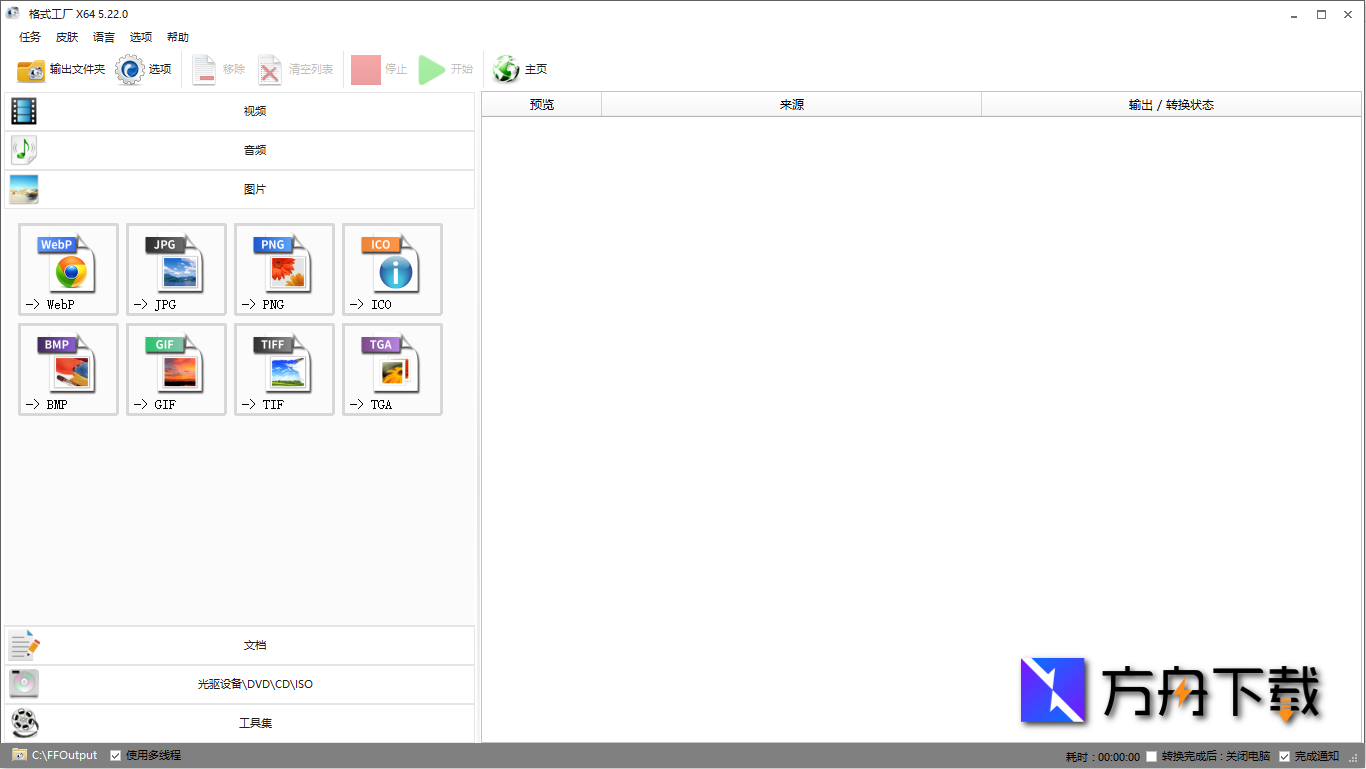The width and height of the screenshot is (1366, 769).
Task: Open the TIF conversion icon
Action: [x=284, y=369]
